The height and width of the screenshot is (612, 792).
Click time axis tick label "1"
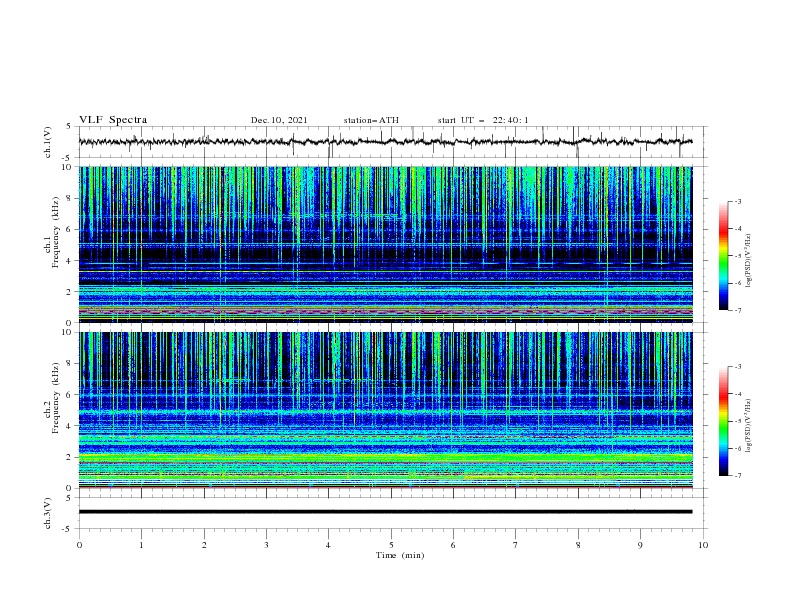(x=141, y=545)
